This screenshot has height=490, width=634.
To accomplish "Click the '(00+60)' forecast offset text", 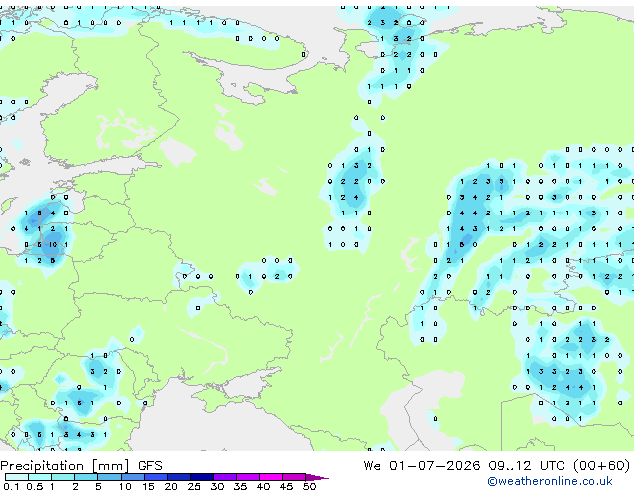I will (x=601, y=466).
